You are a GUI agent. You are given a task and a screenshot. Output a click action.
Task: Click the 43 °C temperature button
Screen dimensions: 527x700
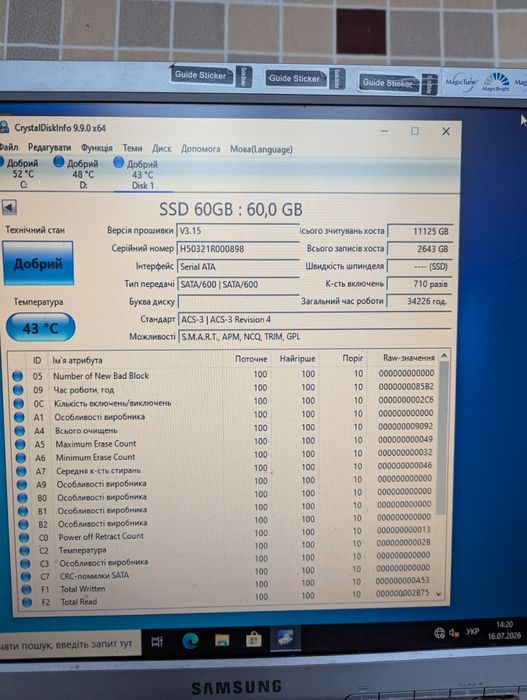point(40,328)
